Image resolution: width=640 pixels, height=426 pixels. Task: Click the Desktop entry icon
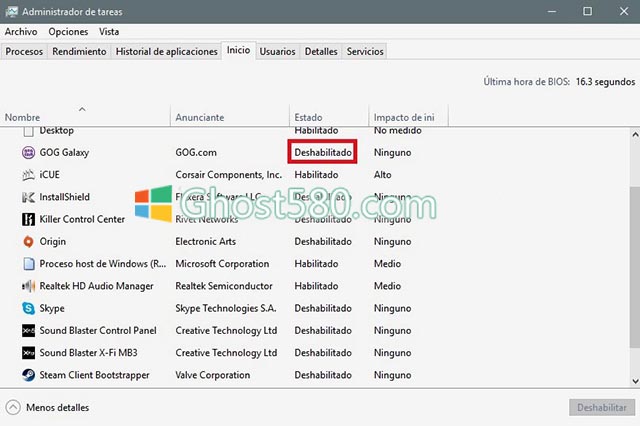[x=28, y=131]
